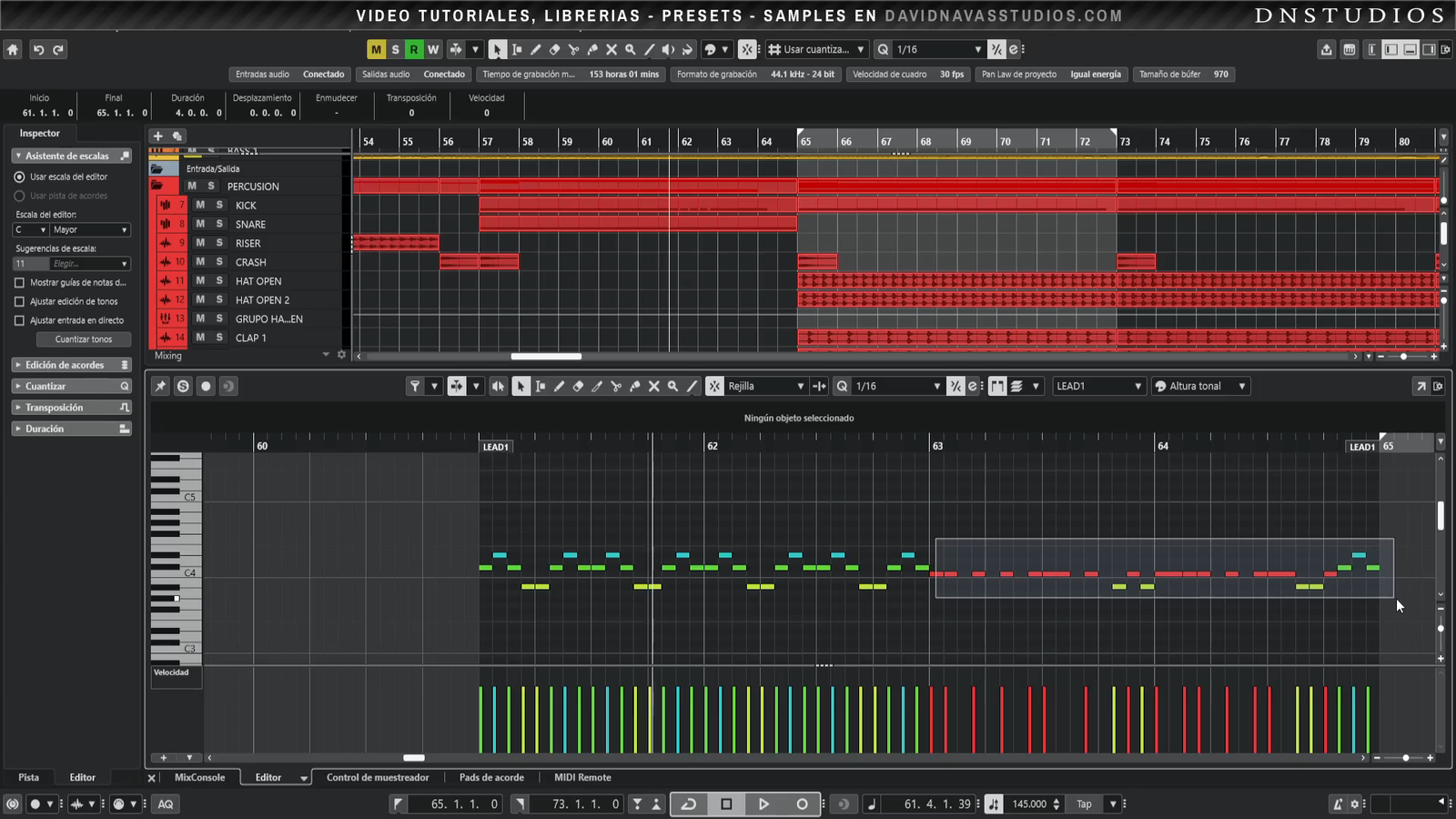The width and height of the screenshot is (1456, 819).
Task: Select 'Usar pista de acordes' radio button
Action: point(19,196)
